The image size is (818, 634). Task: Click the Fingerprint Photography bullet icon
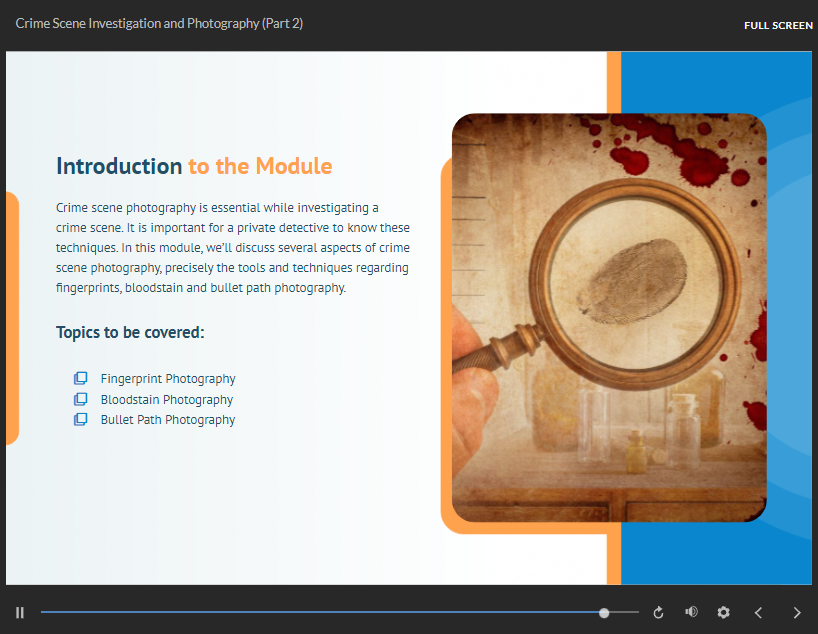[80, 378]
